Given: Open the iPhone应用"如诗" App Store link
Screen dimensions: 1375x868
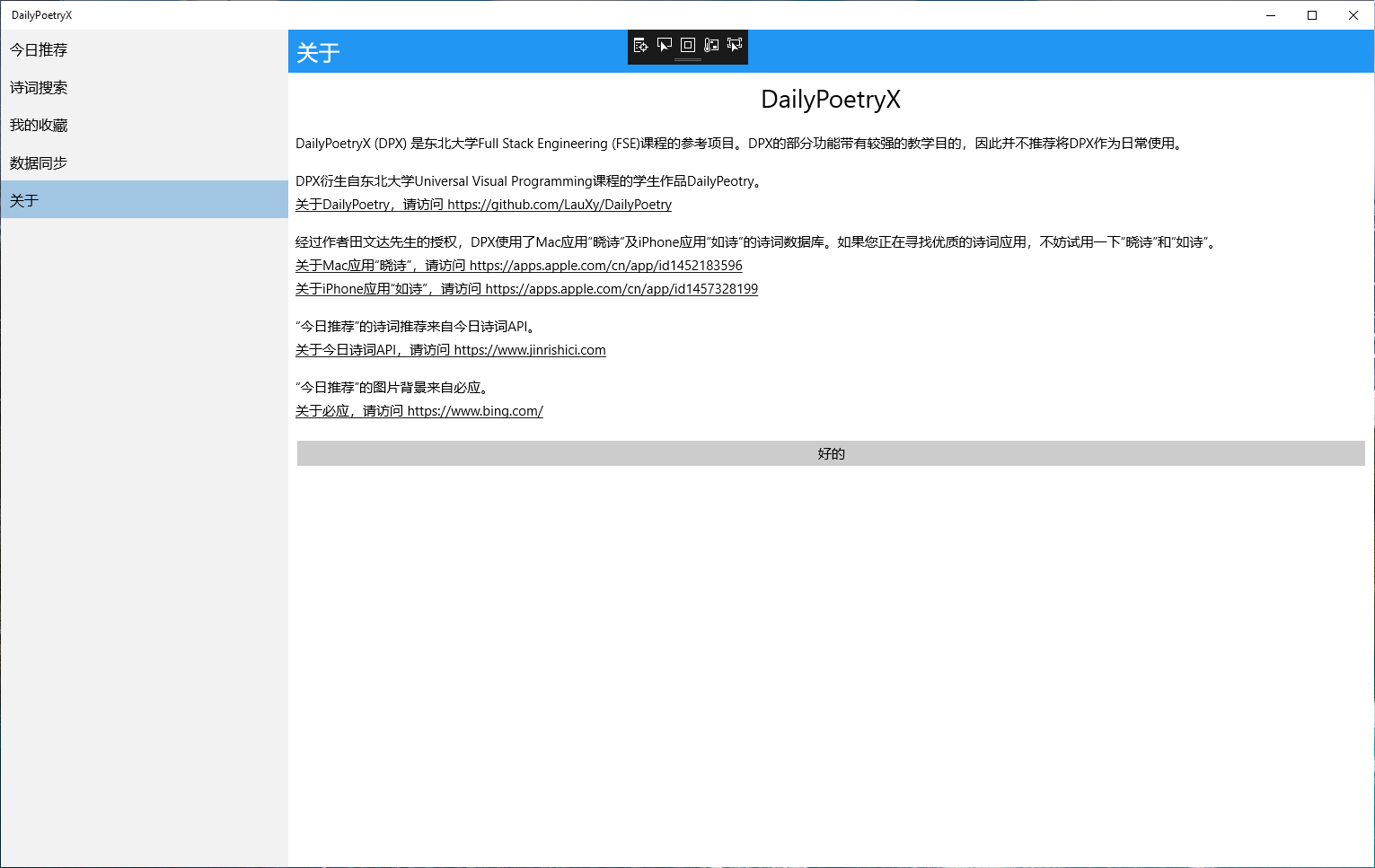Looking at the screenshot, I should 526,289.
